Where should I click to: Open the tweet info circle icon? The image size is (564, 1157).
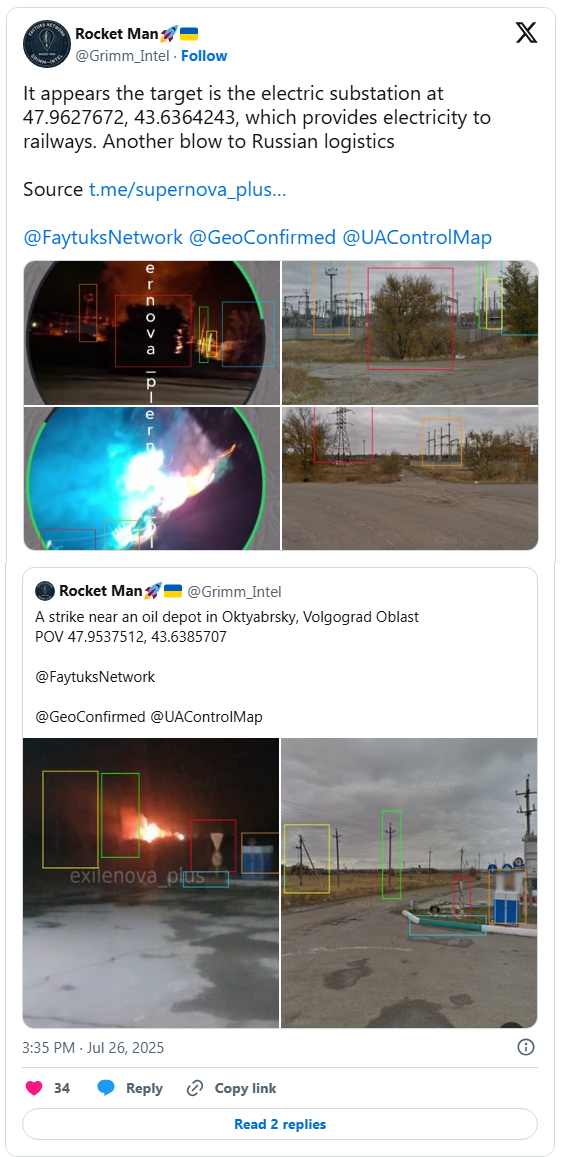(526, 1047)
